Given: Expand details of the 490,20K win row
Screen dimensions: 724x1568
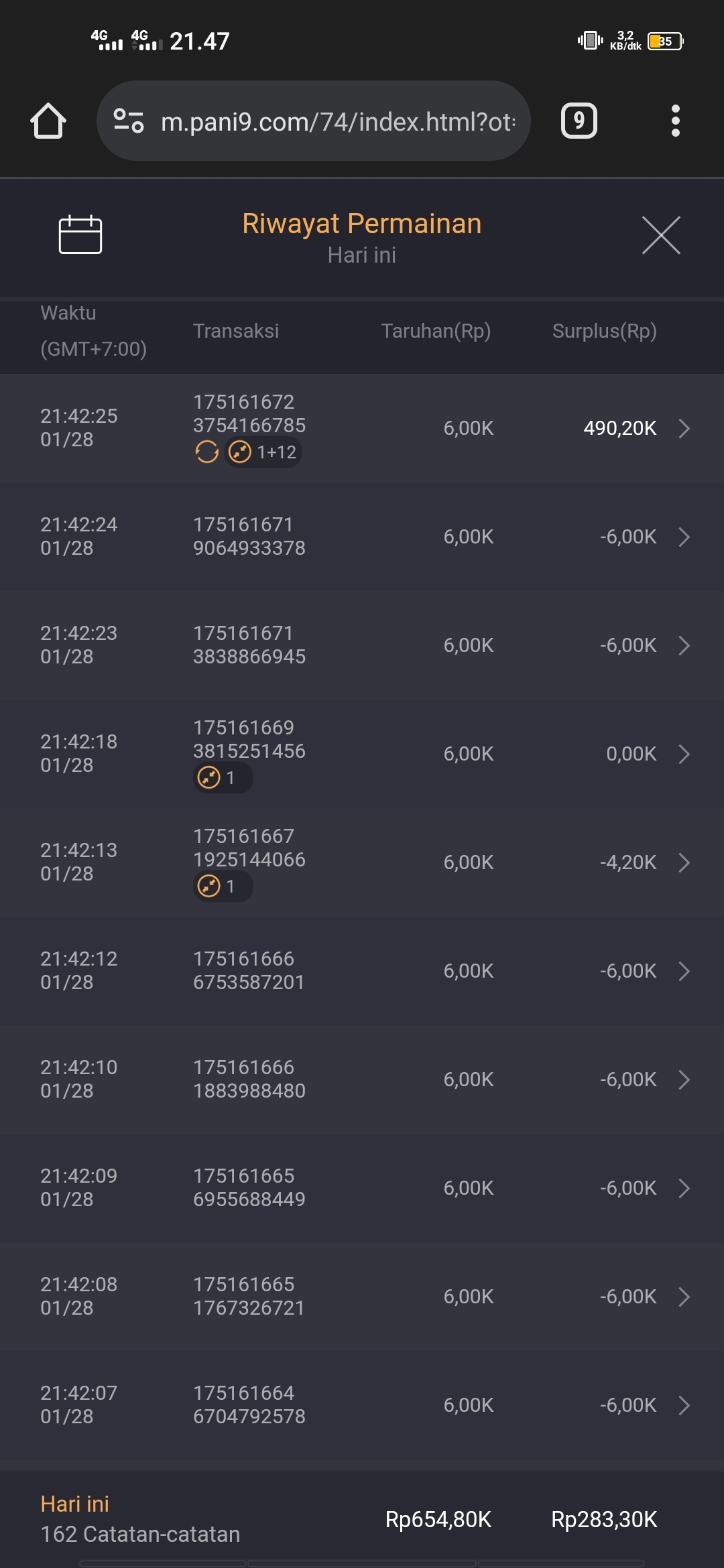Looking at the screenshot, I should (x=684, y=428).
